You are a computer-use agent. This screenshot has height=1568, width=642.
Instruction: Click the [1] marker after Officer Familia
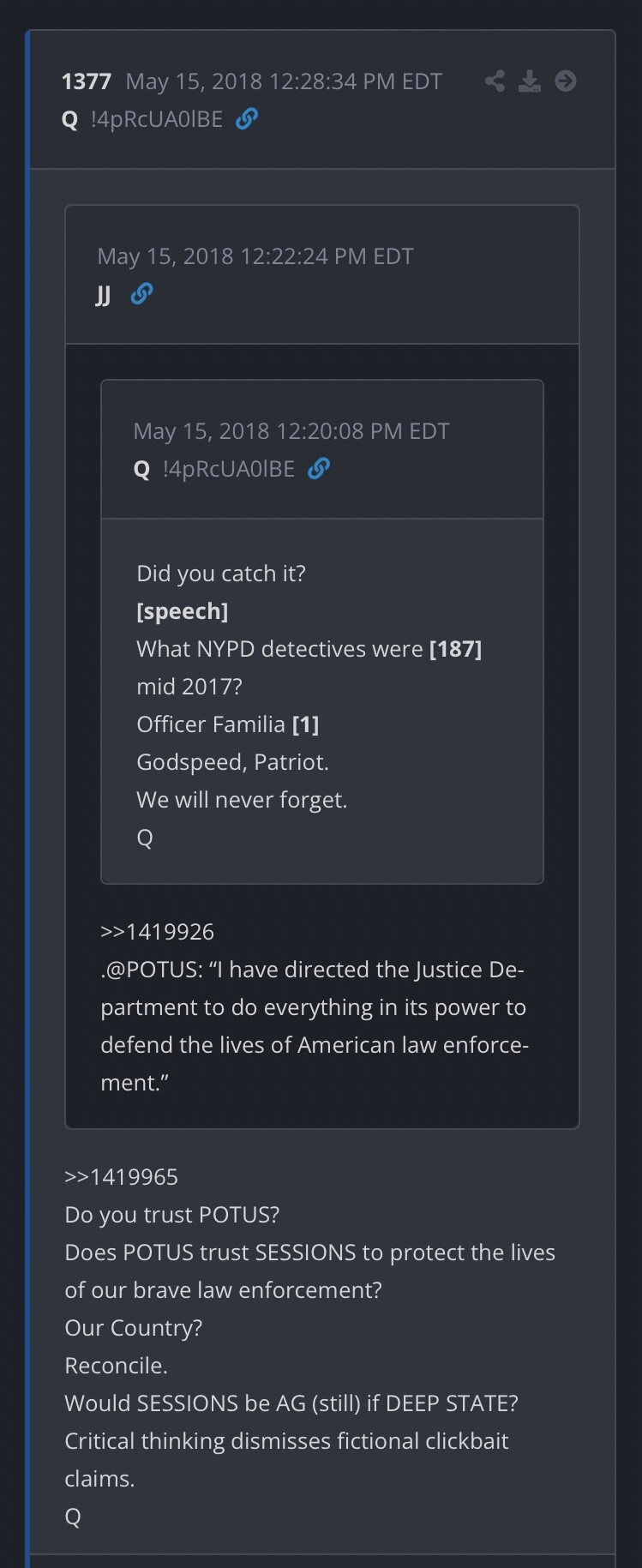click(305, 724)
